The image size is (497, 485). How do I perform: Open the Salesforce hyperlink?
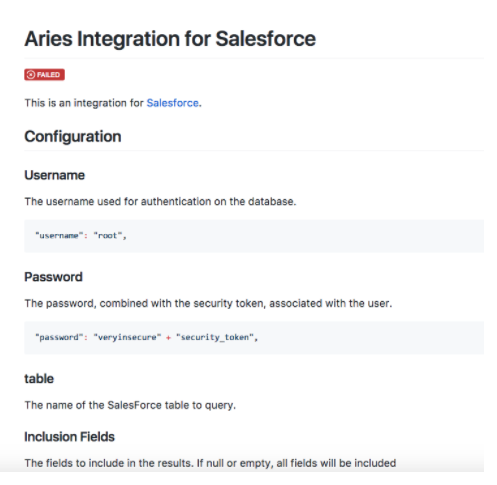tap(172, 103)
